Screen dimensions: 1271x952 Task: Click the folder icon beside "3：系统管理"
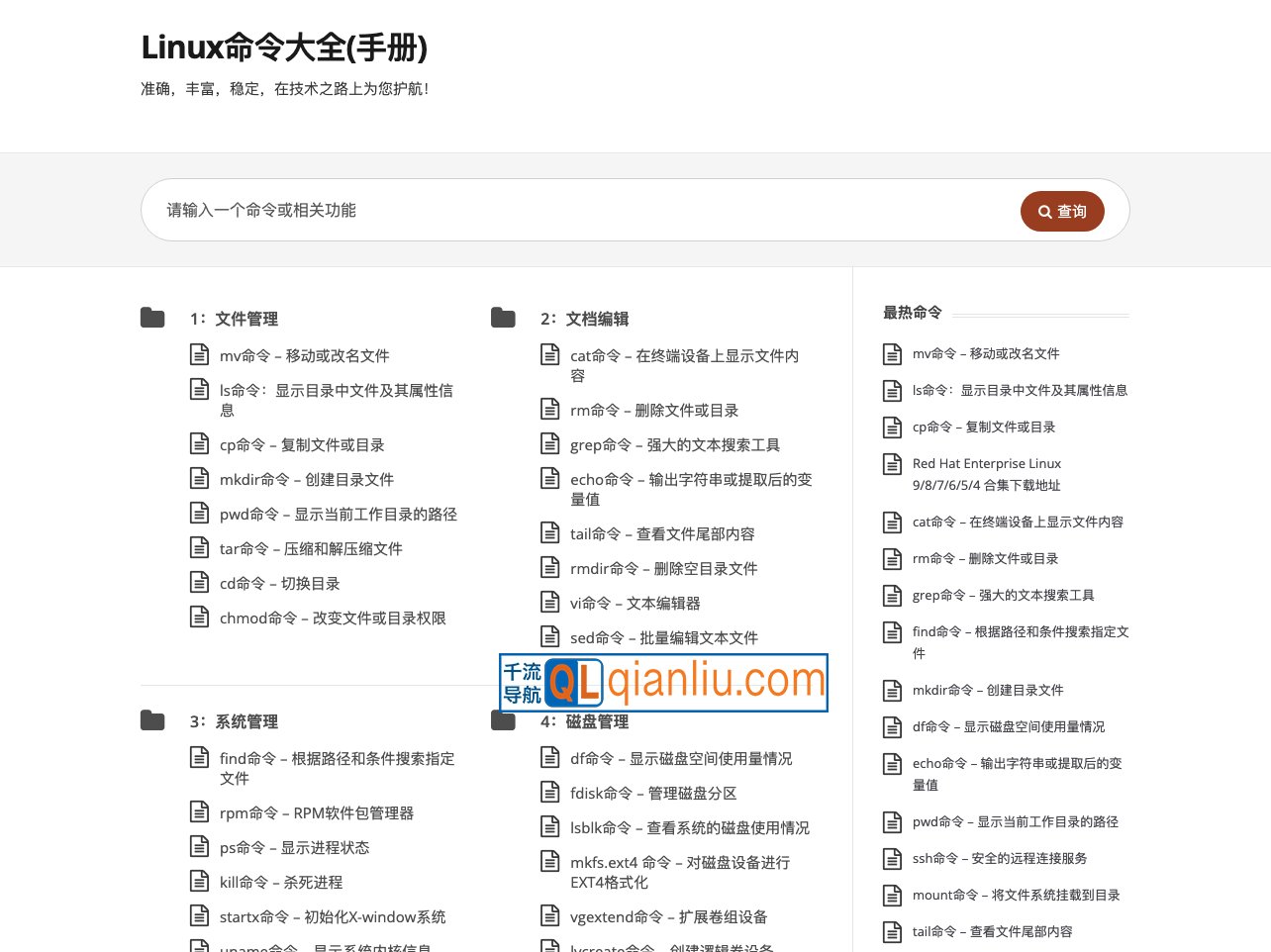coord(152,720)
